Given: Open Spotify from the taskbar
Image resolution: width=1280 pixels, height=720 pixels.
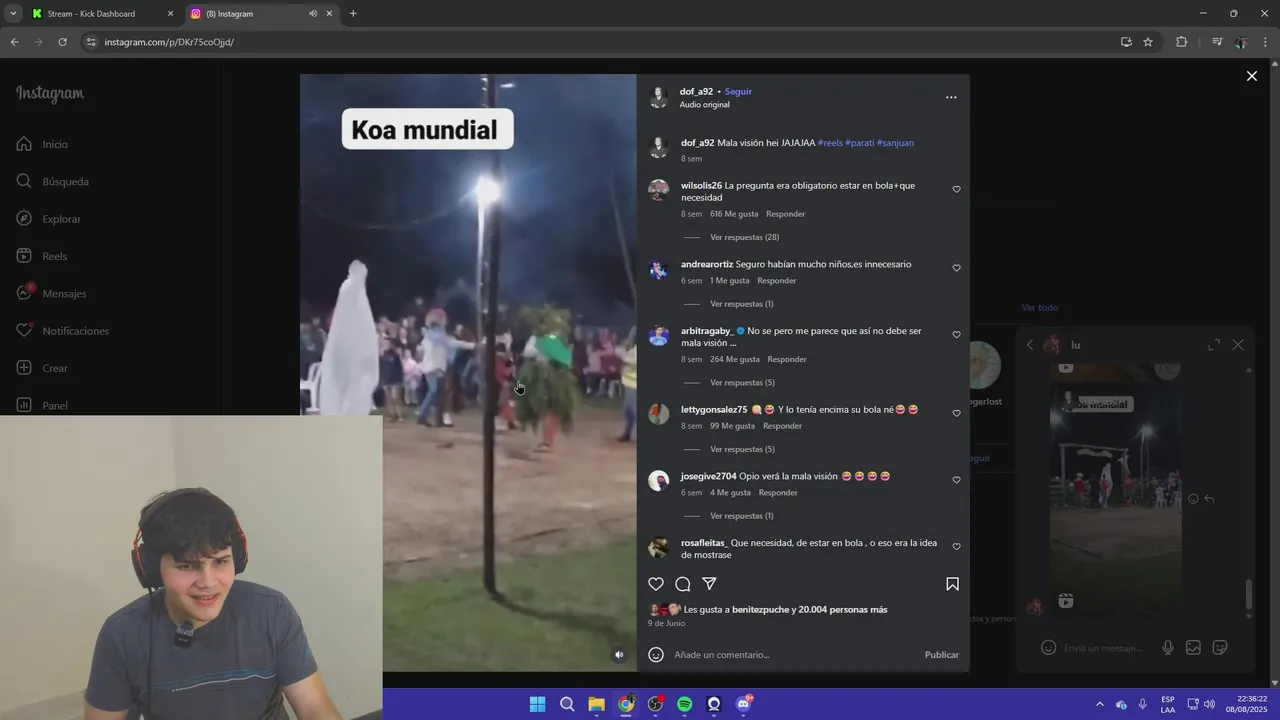Looking at the screenshot, I should [684, 704].
